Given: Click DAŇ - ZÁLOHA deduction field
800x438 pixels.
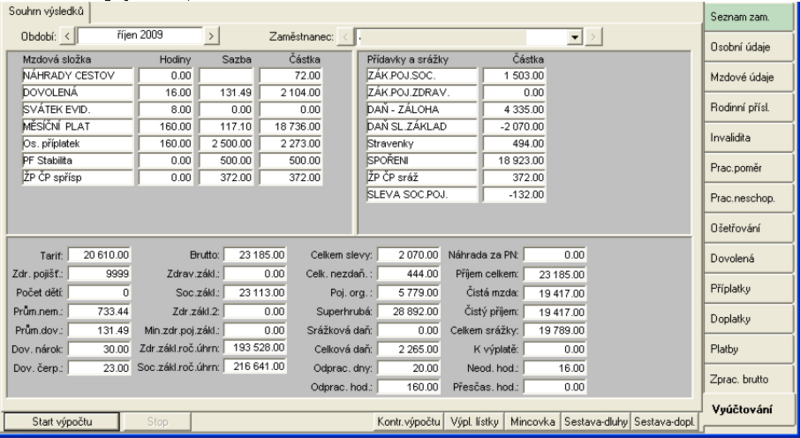Looking at the screenshot, I should tap(422, 110).
